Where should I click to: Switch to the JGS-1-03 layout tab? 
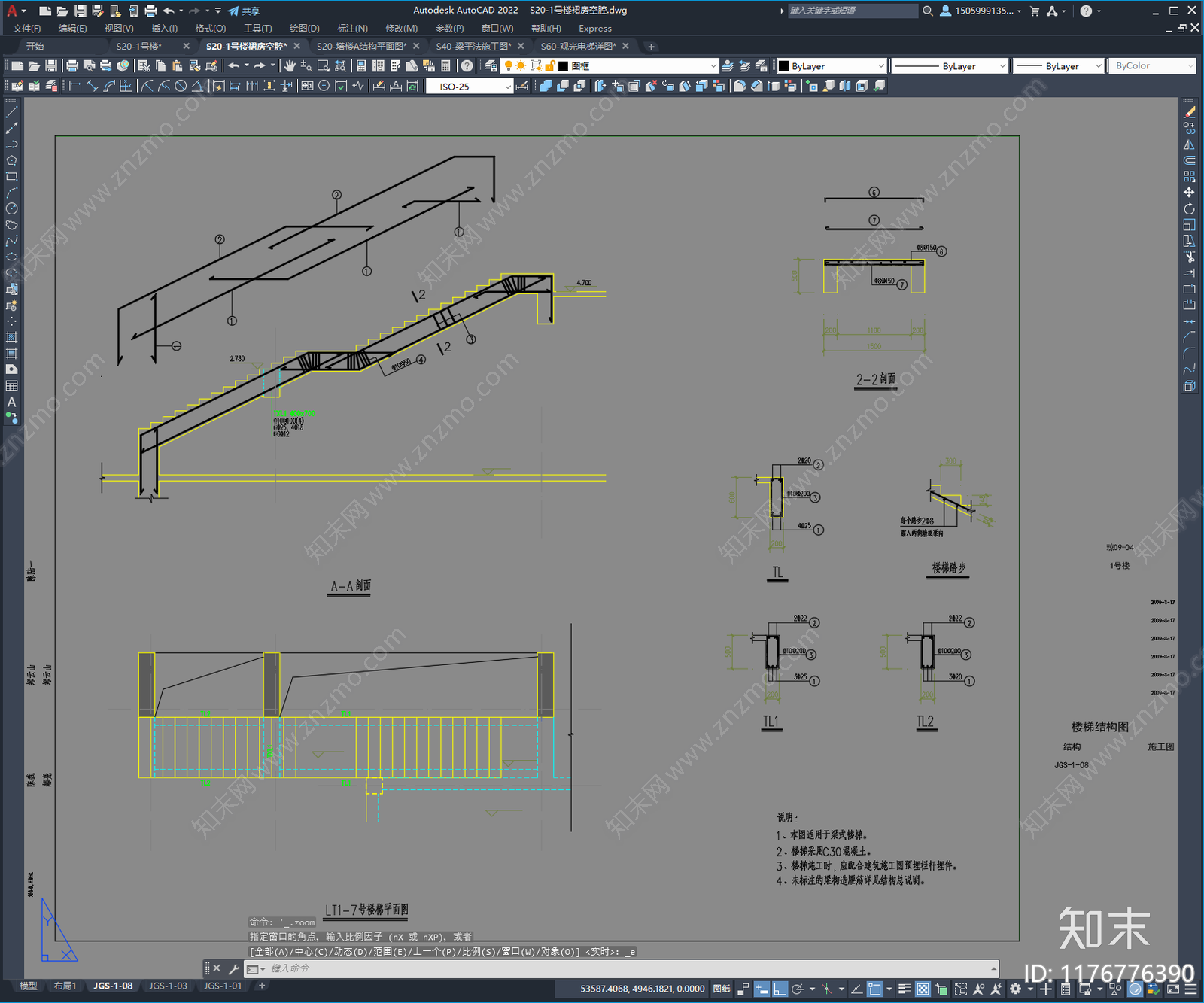tap(168, 986)
